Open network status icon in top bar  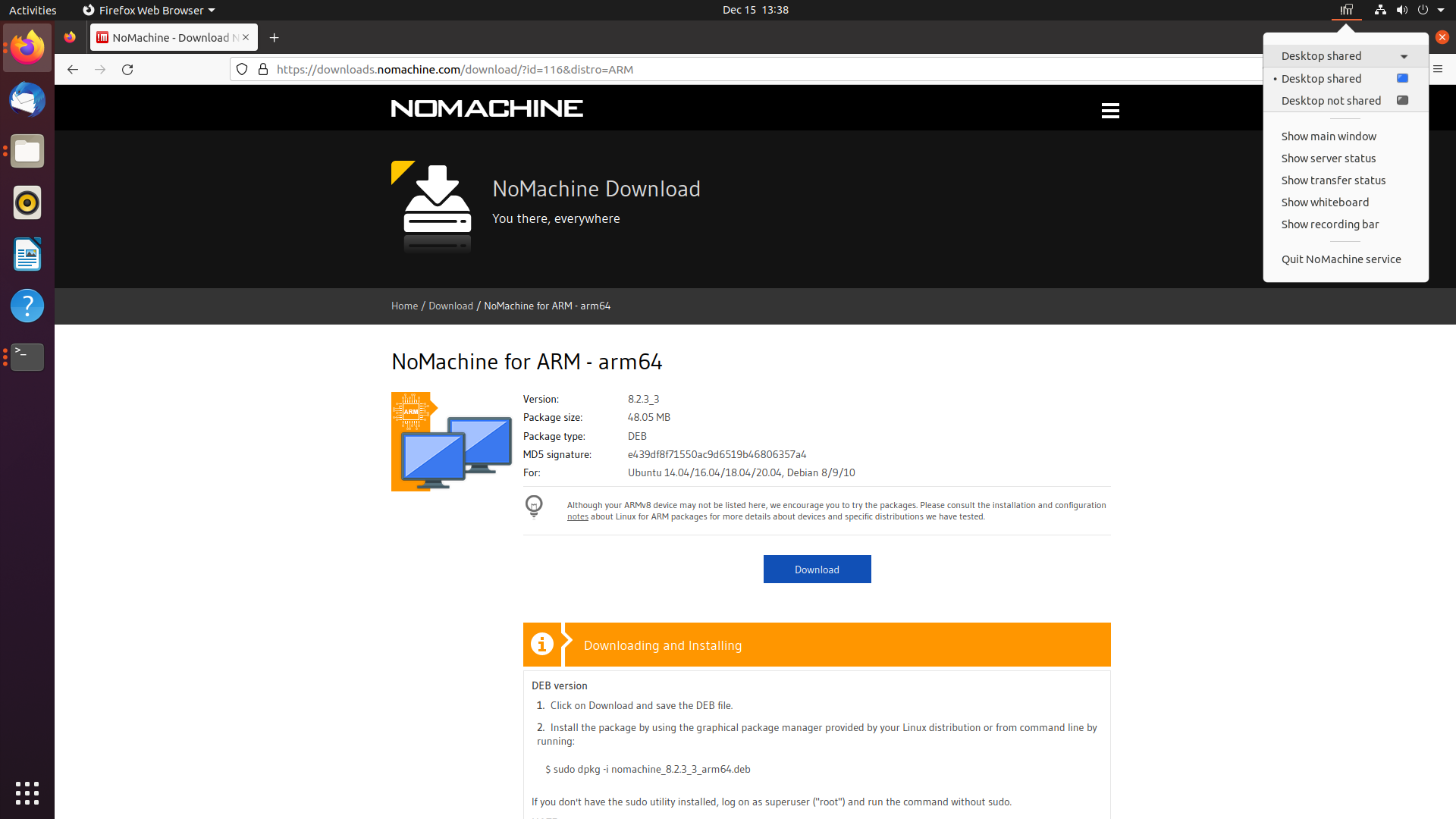pyautogui.click(x=1380, y=10)
